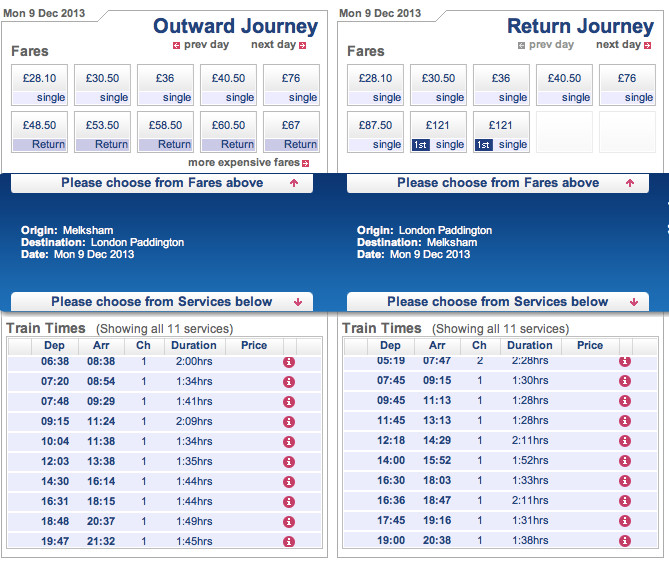Click info icon for 06:38 outward train
Viewport: 669px width, 564px height.
tap(289, 362)
